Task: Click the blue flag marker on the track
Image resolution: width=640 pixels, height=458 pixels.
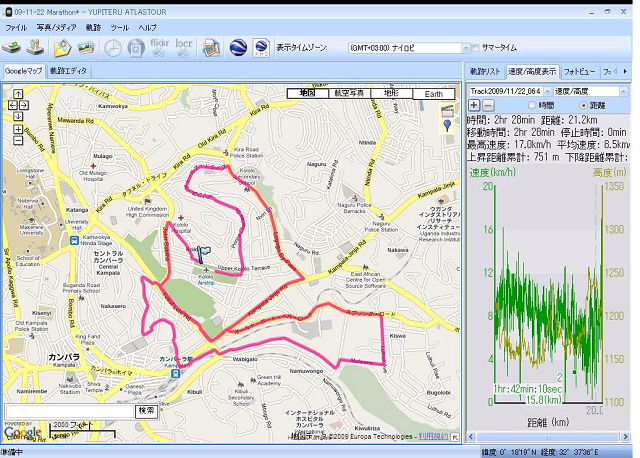Action: click(203, 254)
